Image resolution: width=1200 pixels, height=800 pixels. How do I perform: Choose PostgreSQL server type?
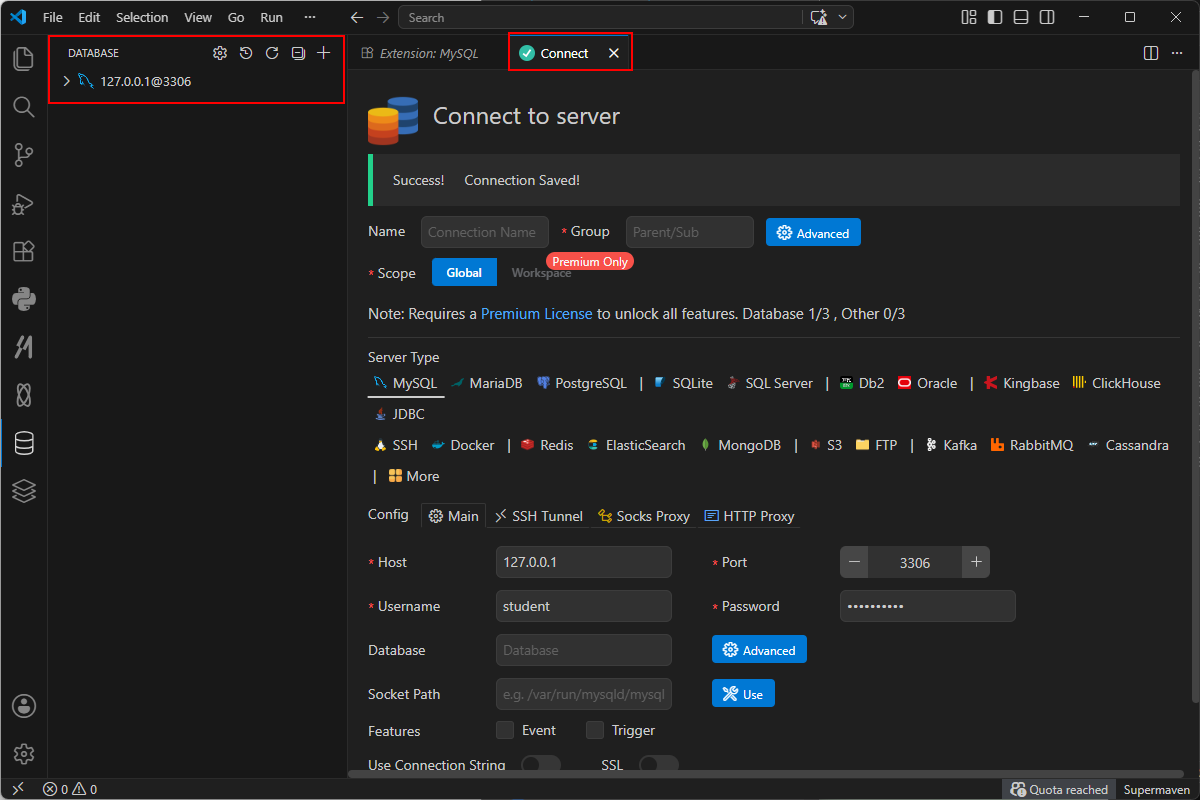tap(581, 383)
